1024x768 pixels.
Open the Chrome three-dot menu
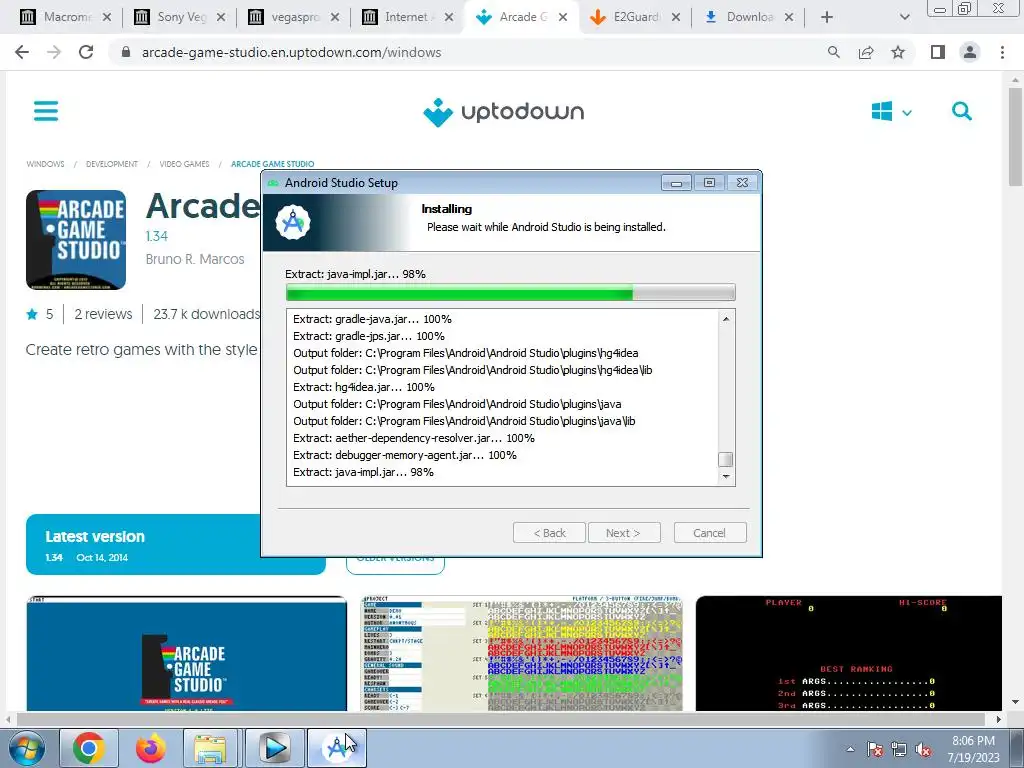1002,52
